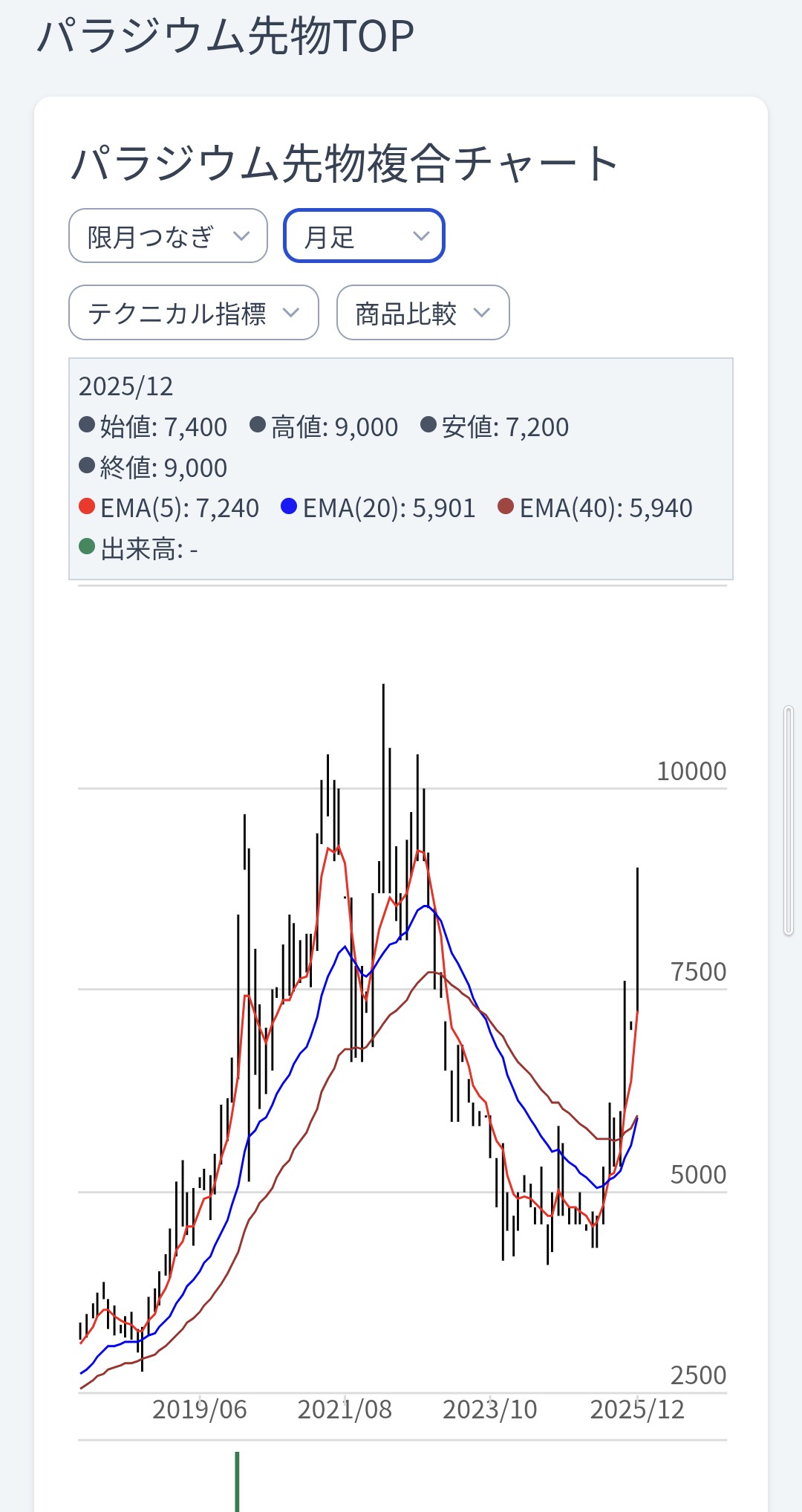Tap the パラジウム先物TOP page heading

(226, 36)
